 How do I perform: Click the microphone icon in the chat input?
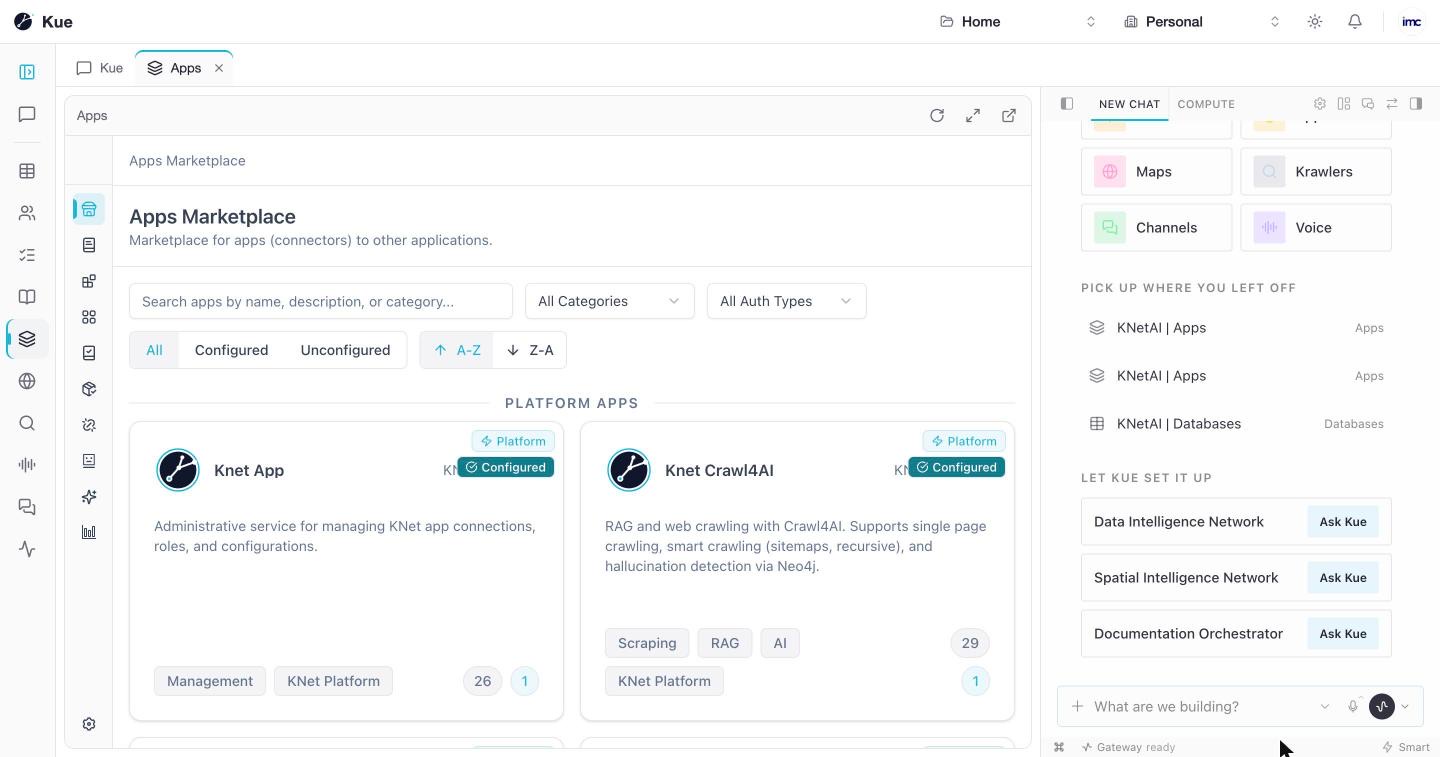1353,706
